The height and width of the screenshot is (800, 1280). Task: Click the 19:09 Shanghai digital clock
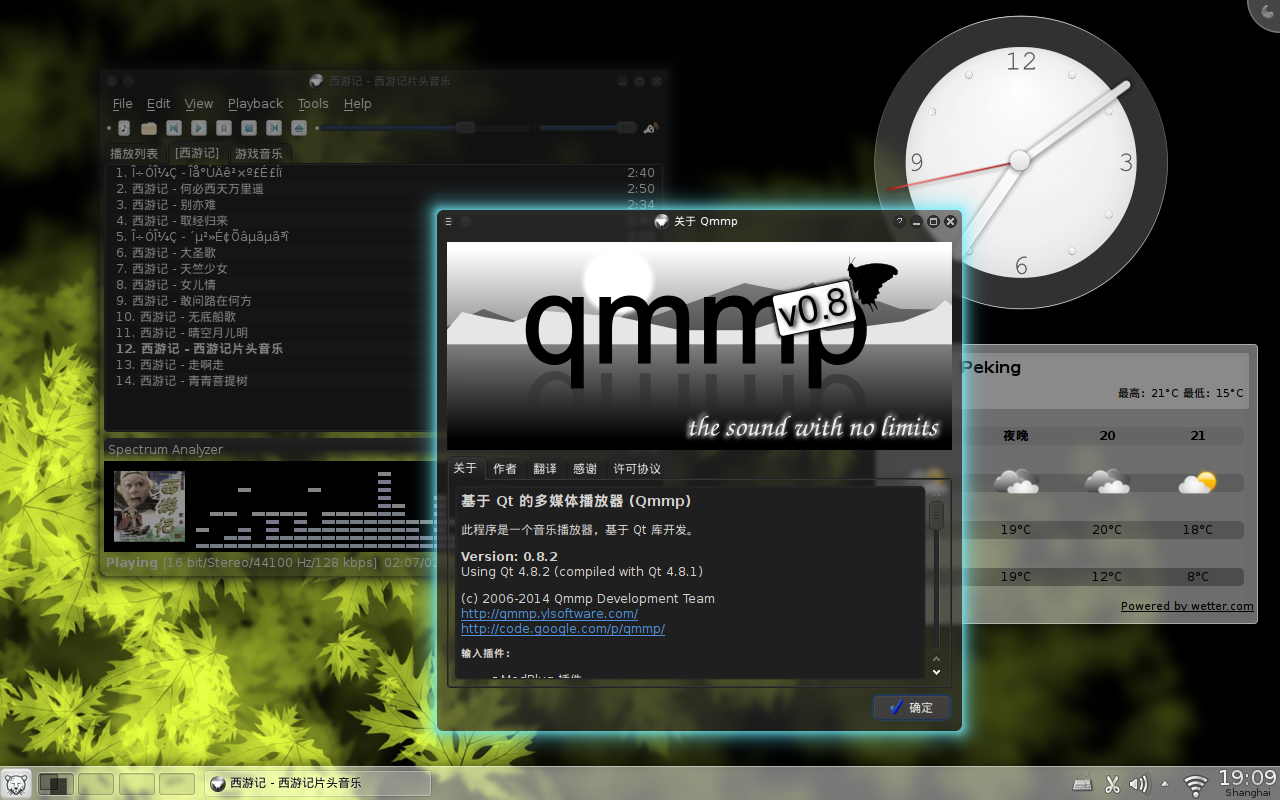[x=1247, y=783]
